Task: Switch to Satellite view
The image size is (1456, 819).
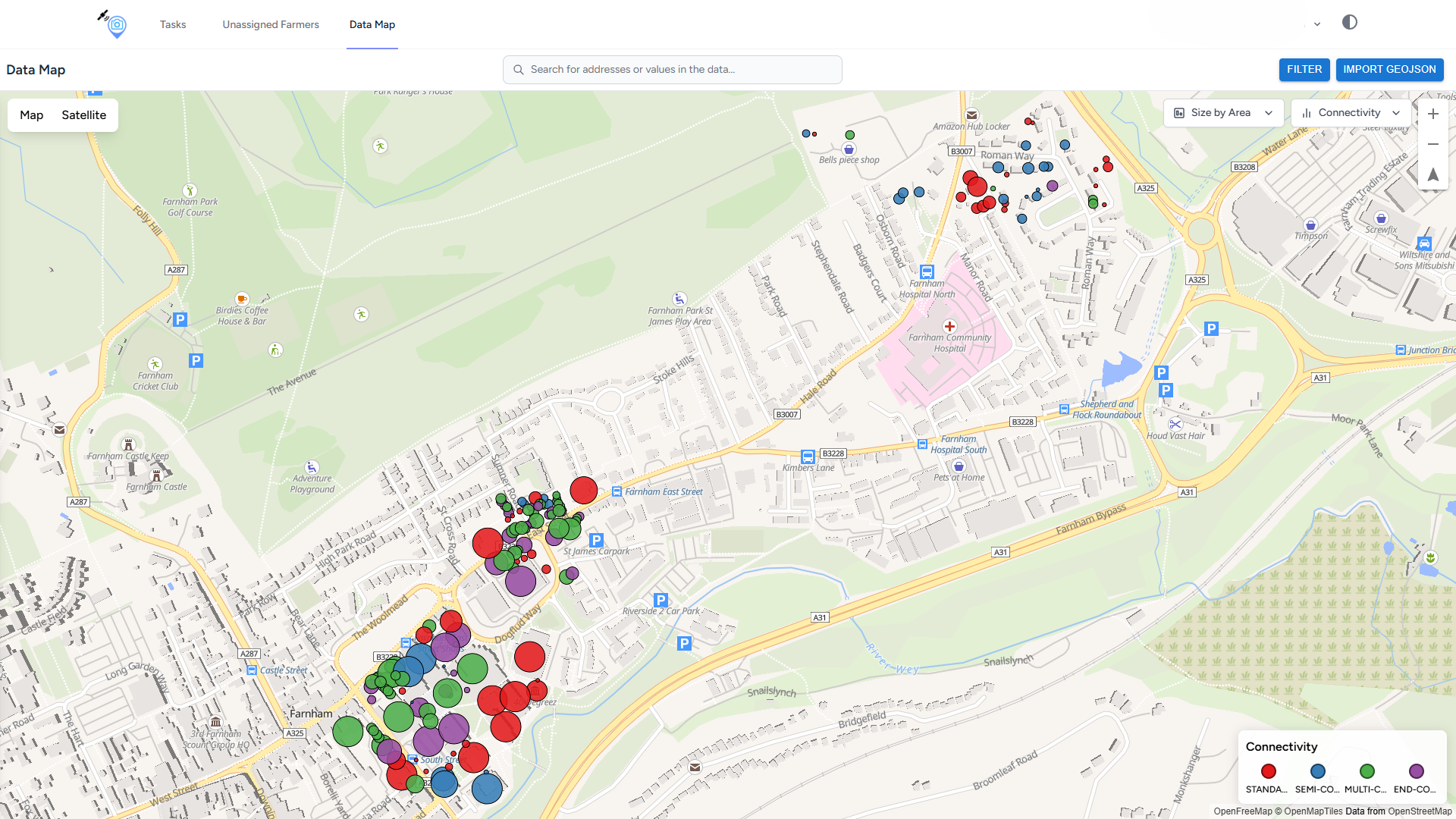Action: [83, 115]
